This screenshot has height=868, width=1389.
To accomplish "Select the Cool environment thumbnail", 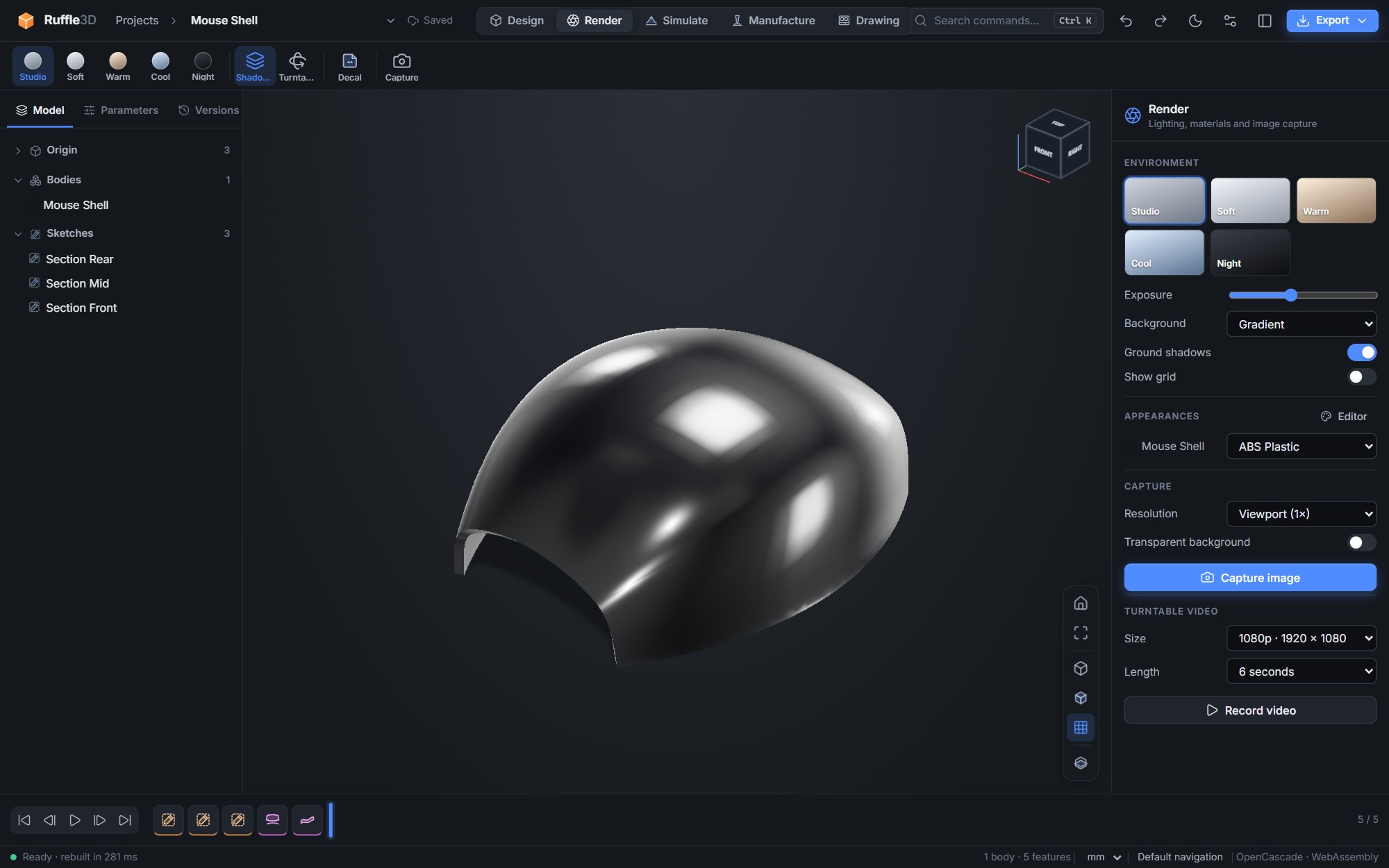I will click(x=1164, y=253).
